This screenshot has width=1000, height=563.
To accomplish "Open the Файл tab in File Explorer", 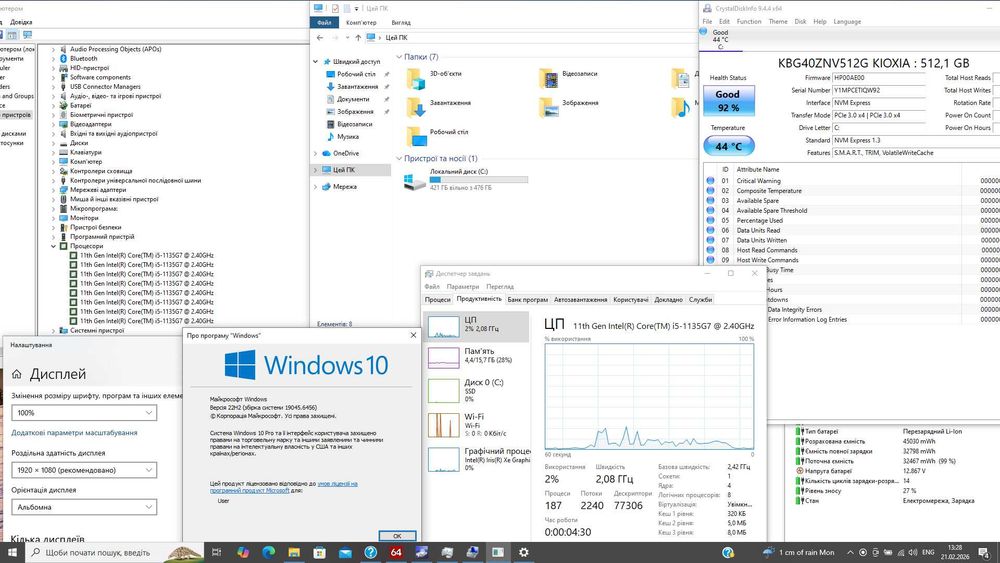I will pos(324,22).
